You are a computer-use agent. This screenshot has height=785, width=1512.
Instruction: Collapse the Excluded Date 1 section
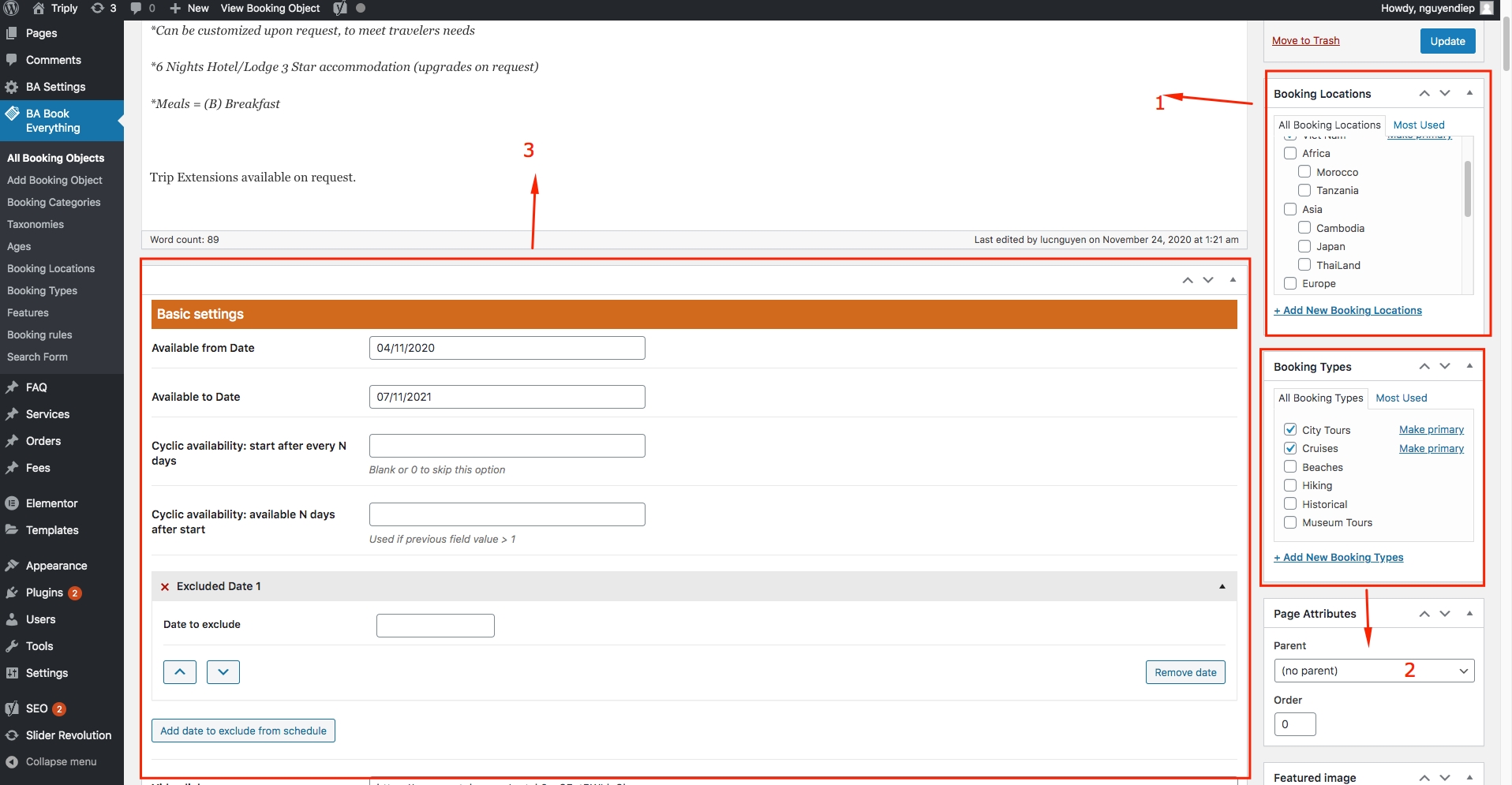coord(1222,587)
